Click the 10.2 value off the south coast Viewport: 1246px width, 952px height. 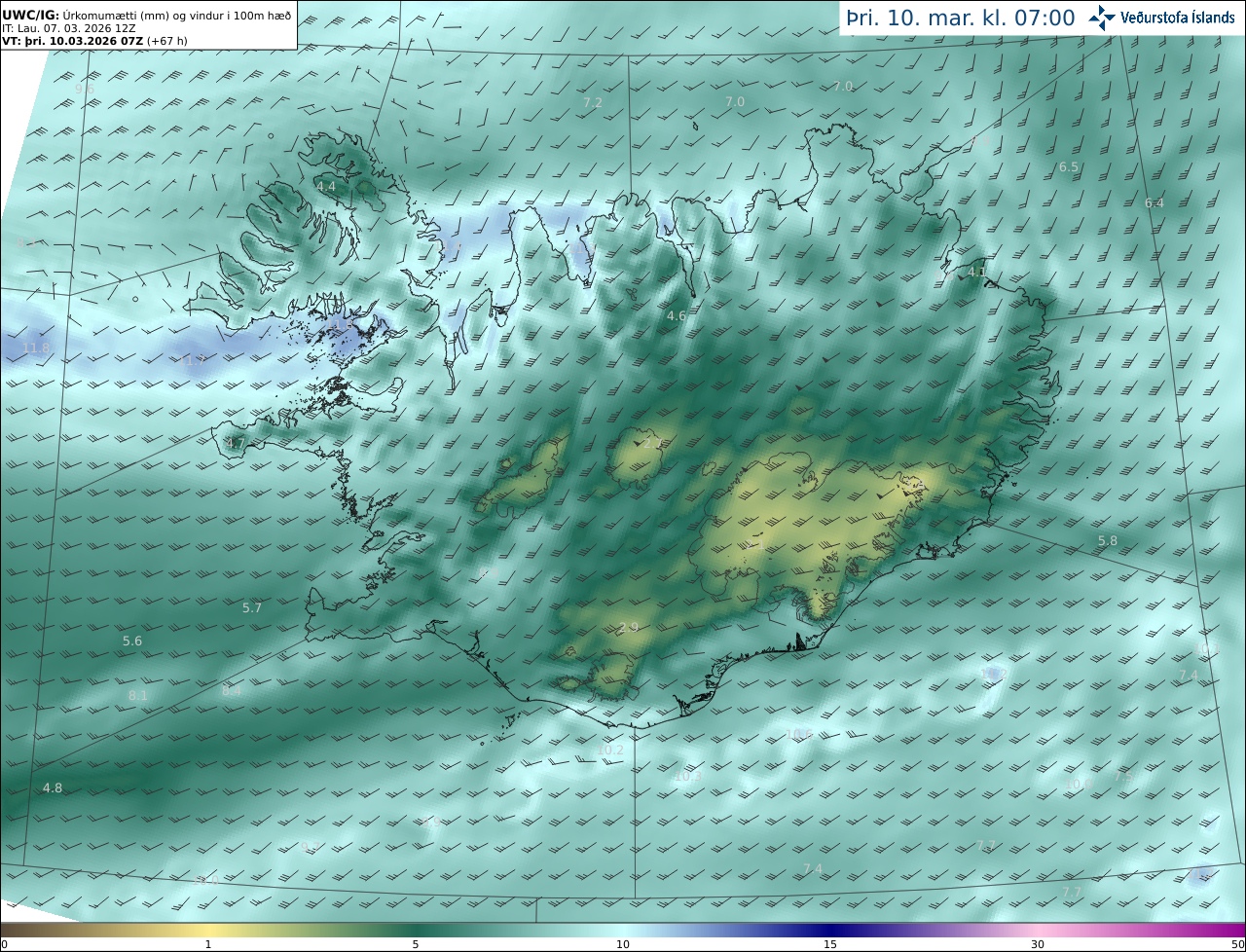coord(610,750)
